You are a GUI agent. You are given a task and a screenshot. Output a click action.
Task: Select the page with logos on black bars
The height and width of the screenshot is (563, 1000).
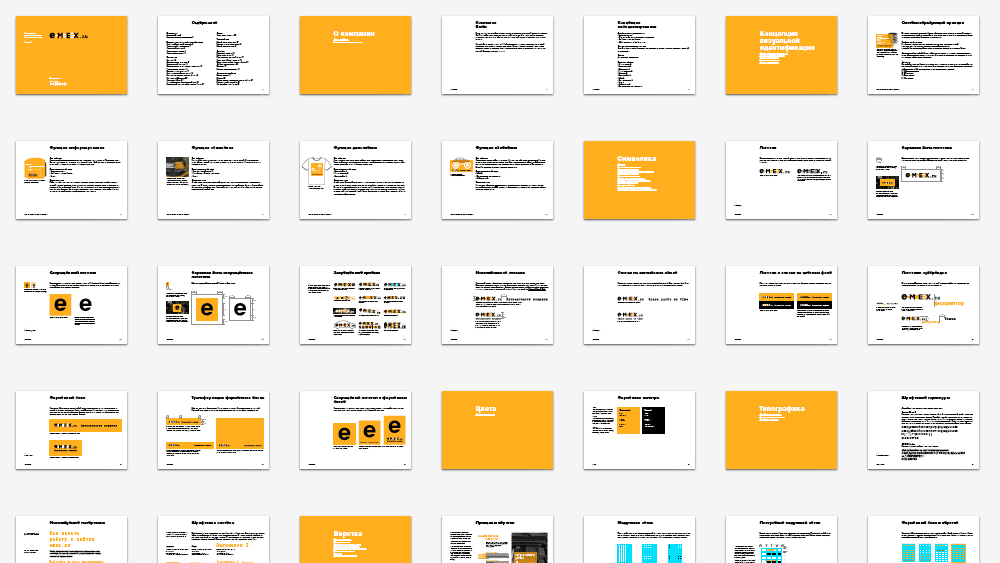781,305
